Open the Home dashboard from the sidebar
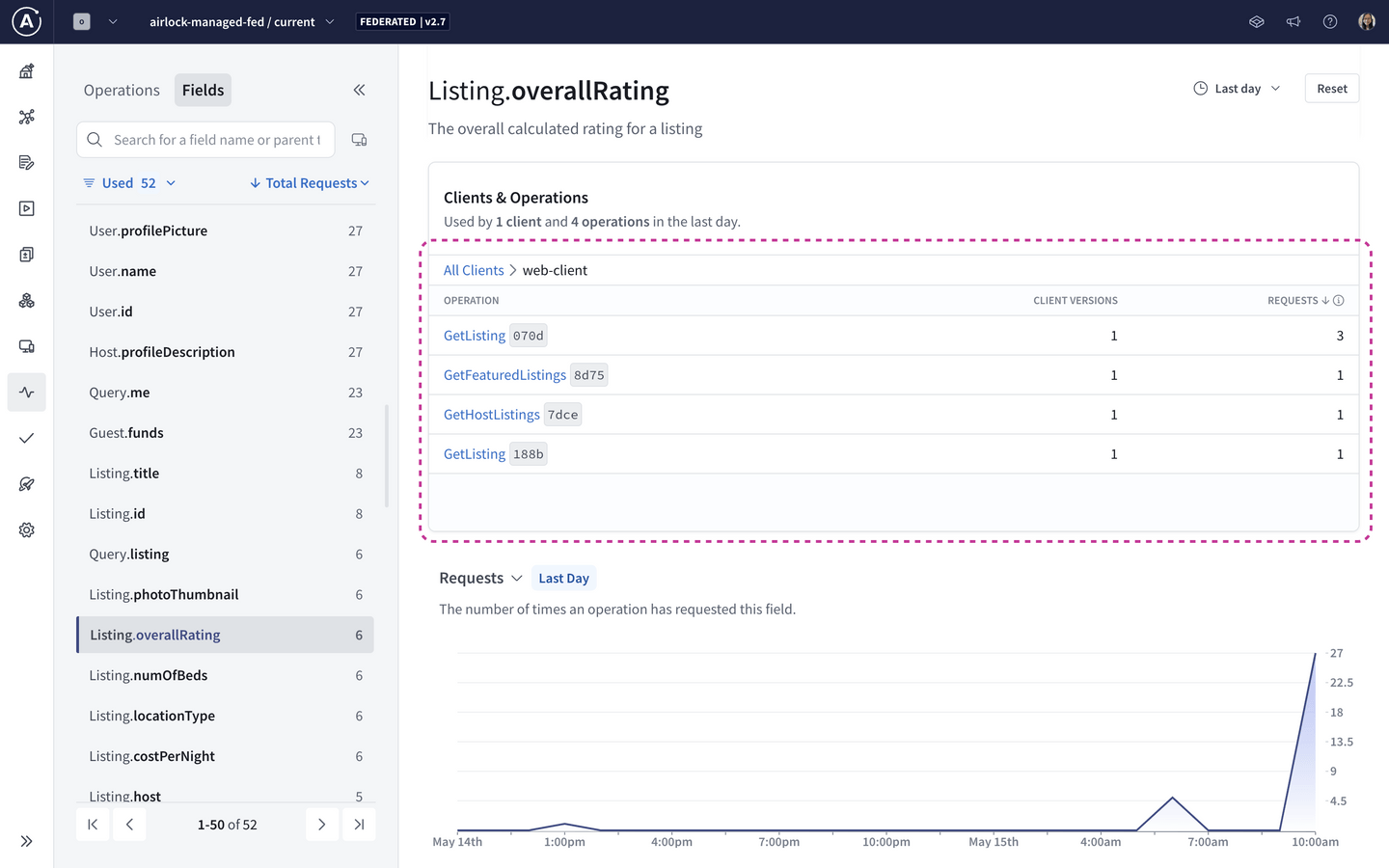 click(x=26, y=70)
